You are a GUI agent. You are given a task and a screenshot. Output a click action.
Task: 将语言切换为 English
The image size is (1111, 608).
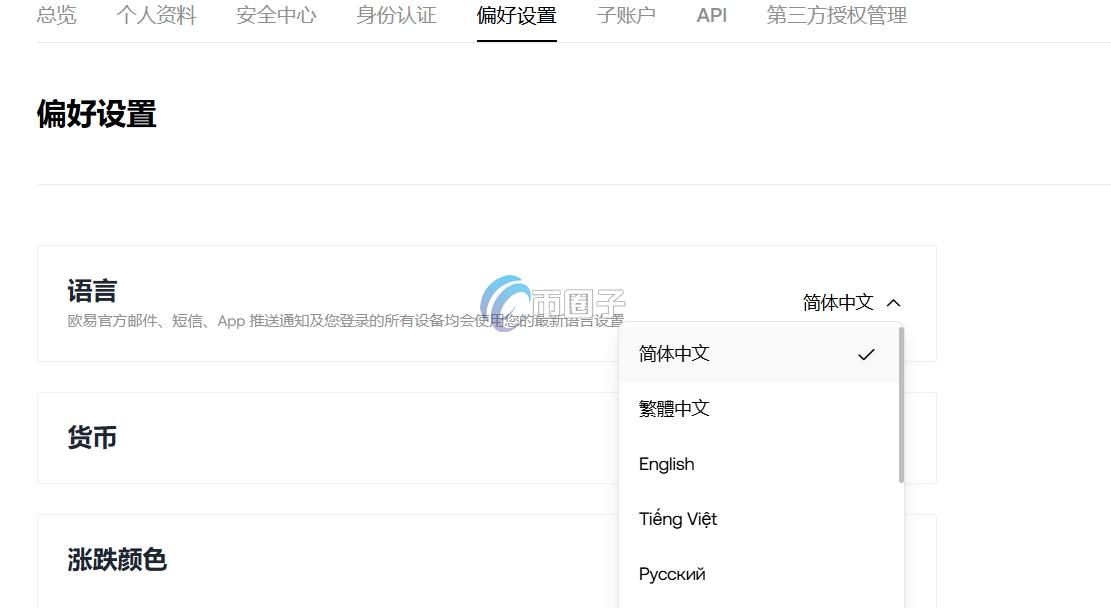click(x=666, y=463)
